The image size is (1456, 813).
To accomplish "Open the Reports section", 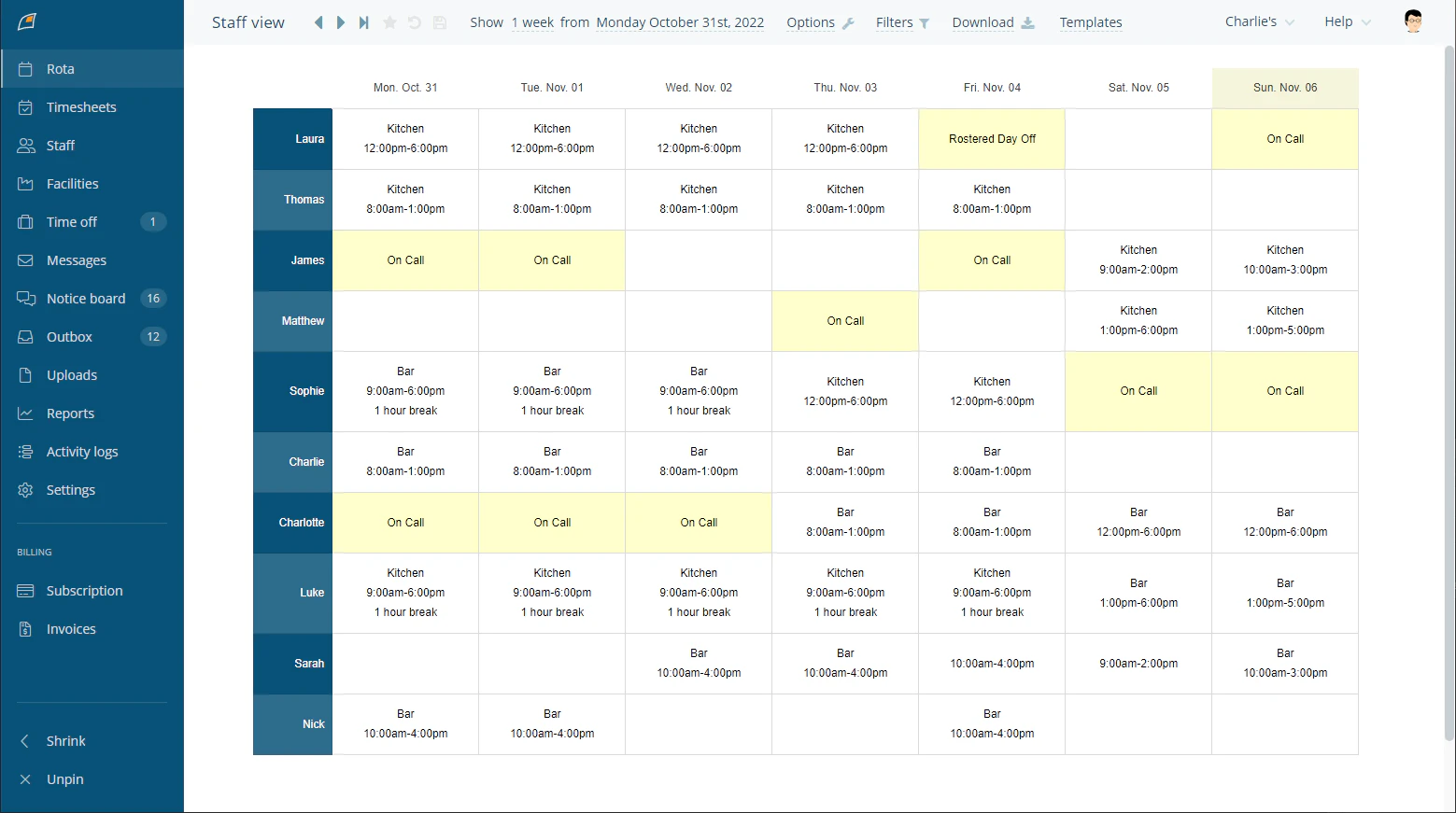I will (x=70, y=413).
